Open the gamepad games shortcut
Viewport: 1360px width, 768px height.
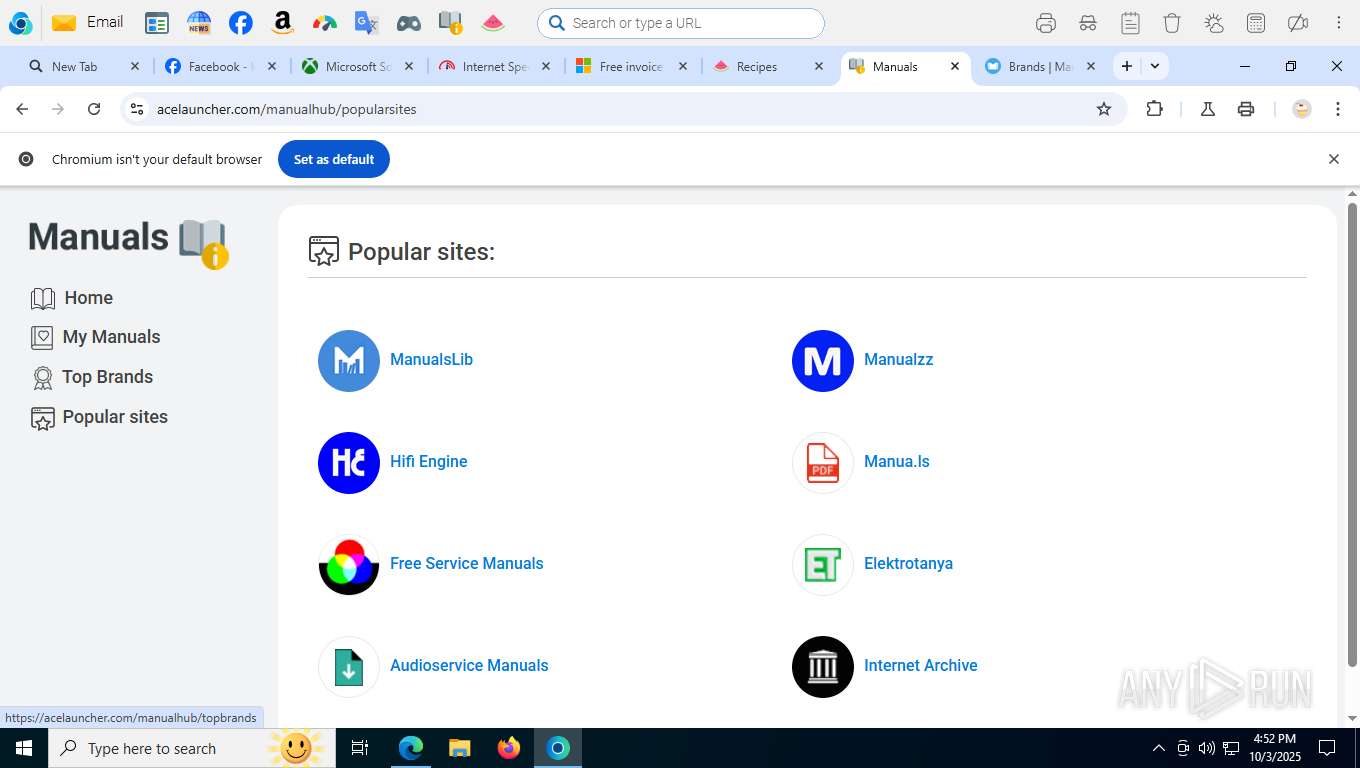pyautogui.click(x=409, y=23)
